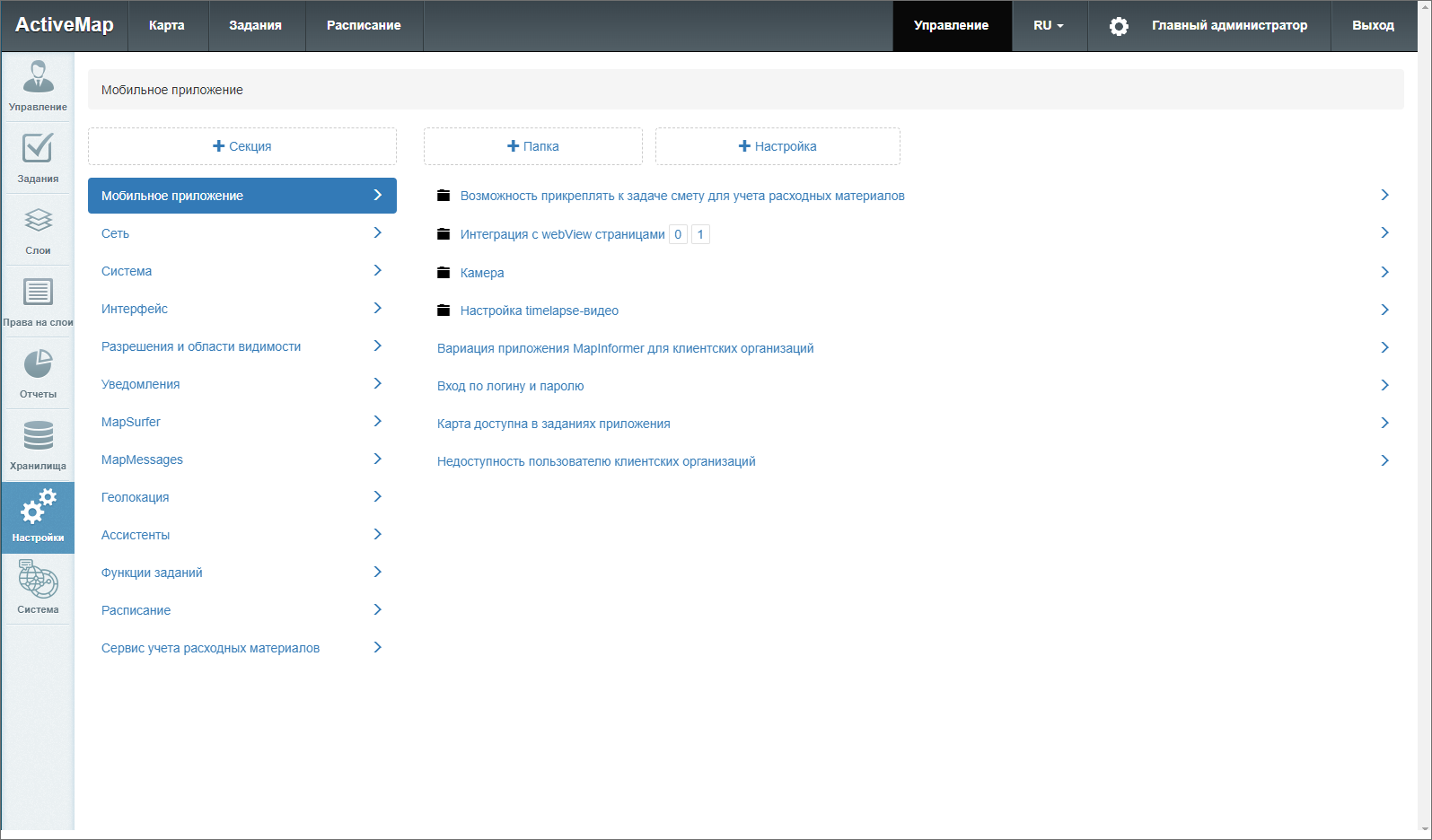Select the Мобильное приложение section
Image resolution: width=1432 pixels, height=840 pixels.
click(x=242, y=196)
